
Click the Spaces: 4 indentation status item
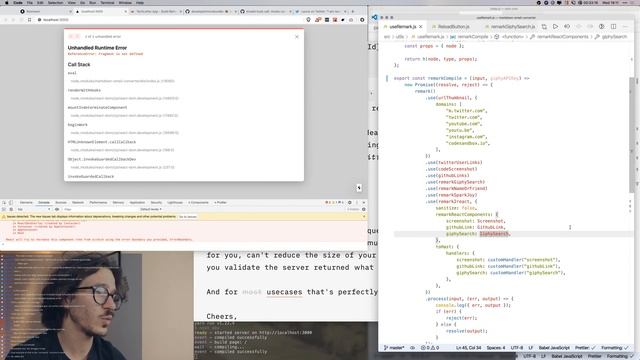(x=496, y=348)
